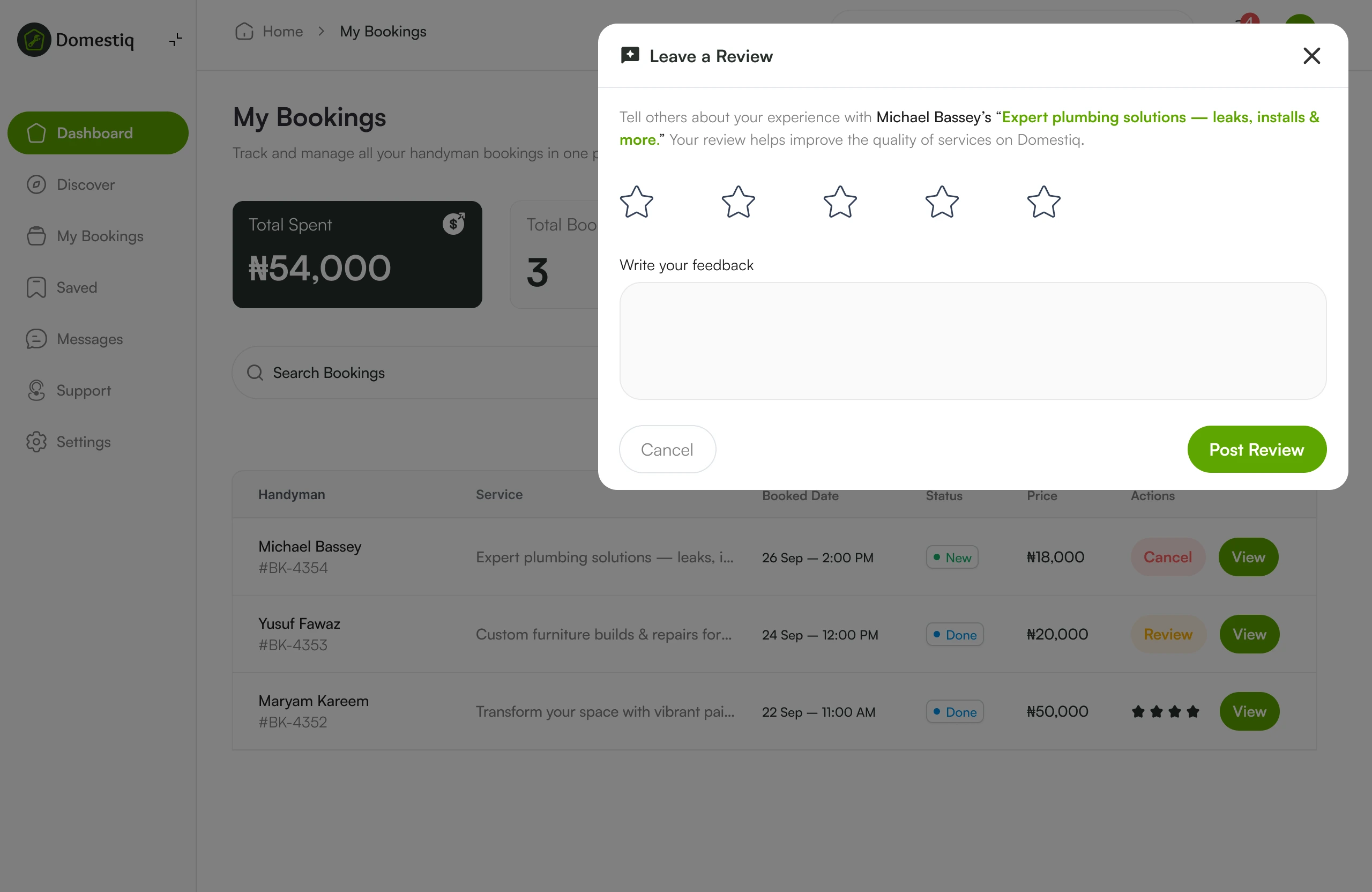The image size is (1372, 892).
Task: Give a five-star rating
Action: (1043, 202)
